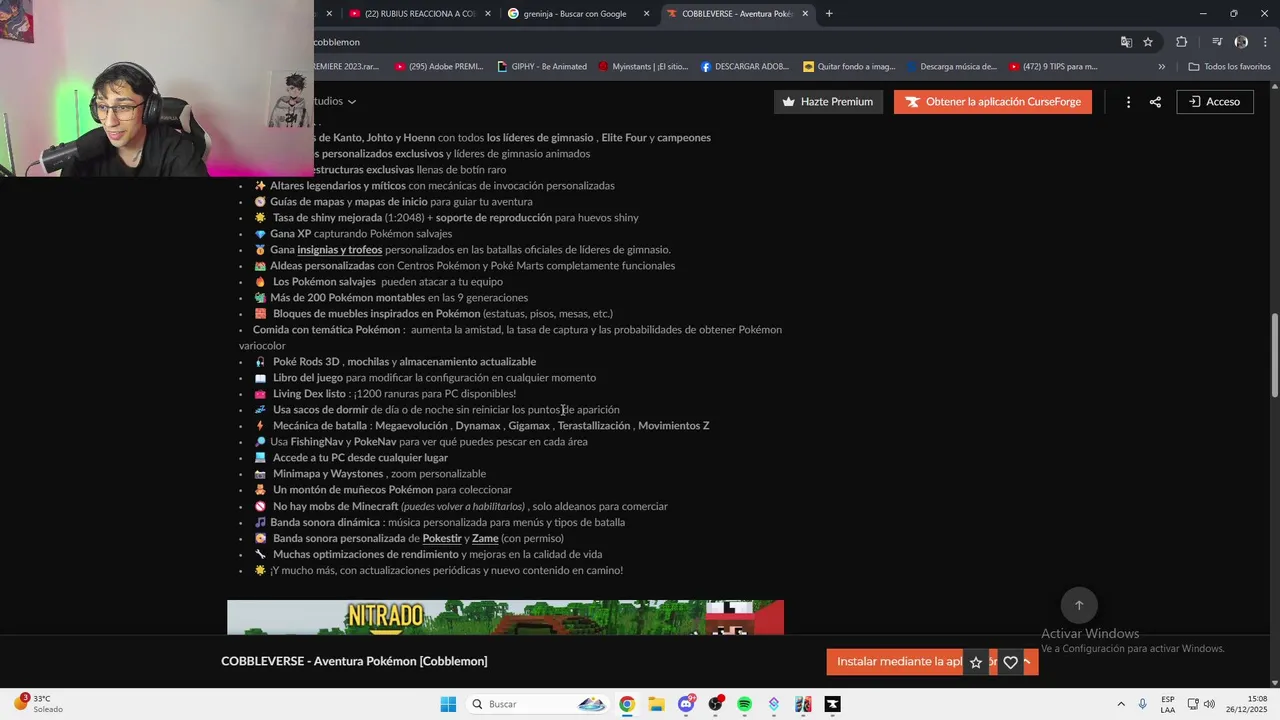The height and width of the screenshot is (720, 1280).
Task: Click the share icon on the CurseForge header
Action: (x=1155, y=102)
